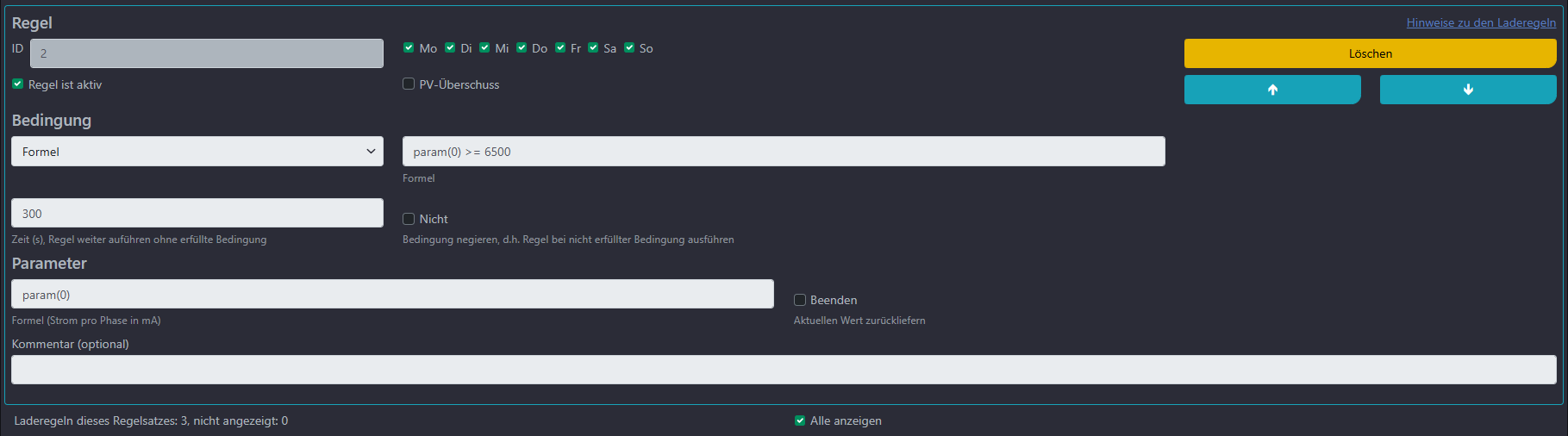The height and width of the screenshot is (436, 1568).
Task: Check the Beenden checkbox
Action: tap(800, 300)
